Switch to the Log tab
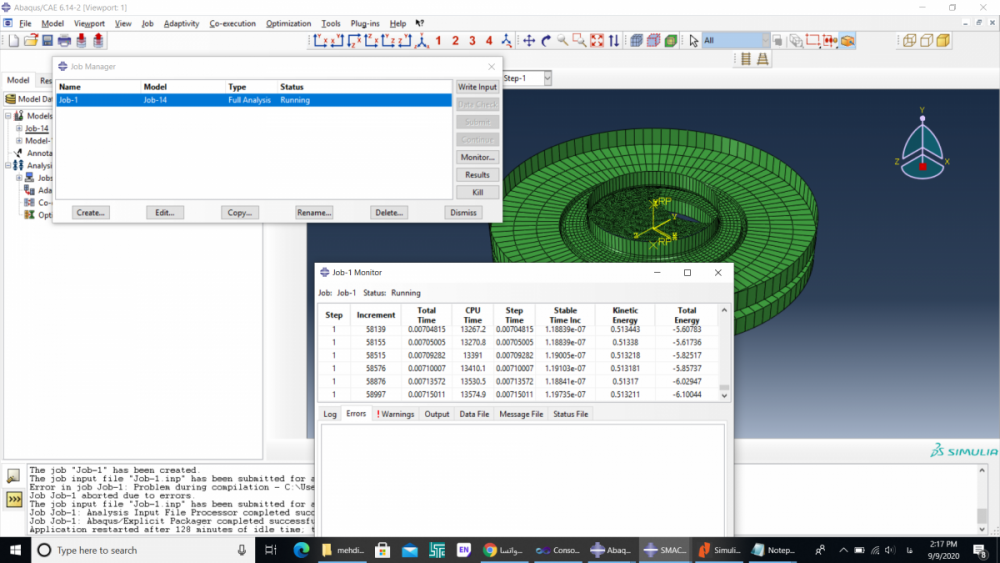1000x563 pixels. click(x=330, y=414)
